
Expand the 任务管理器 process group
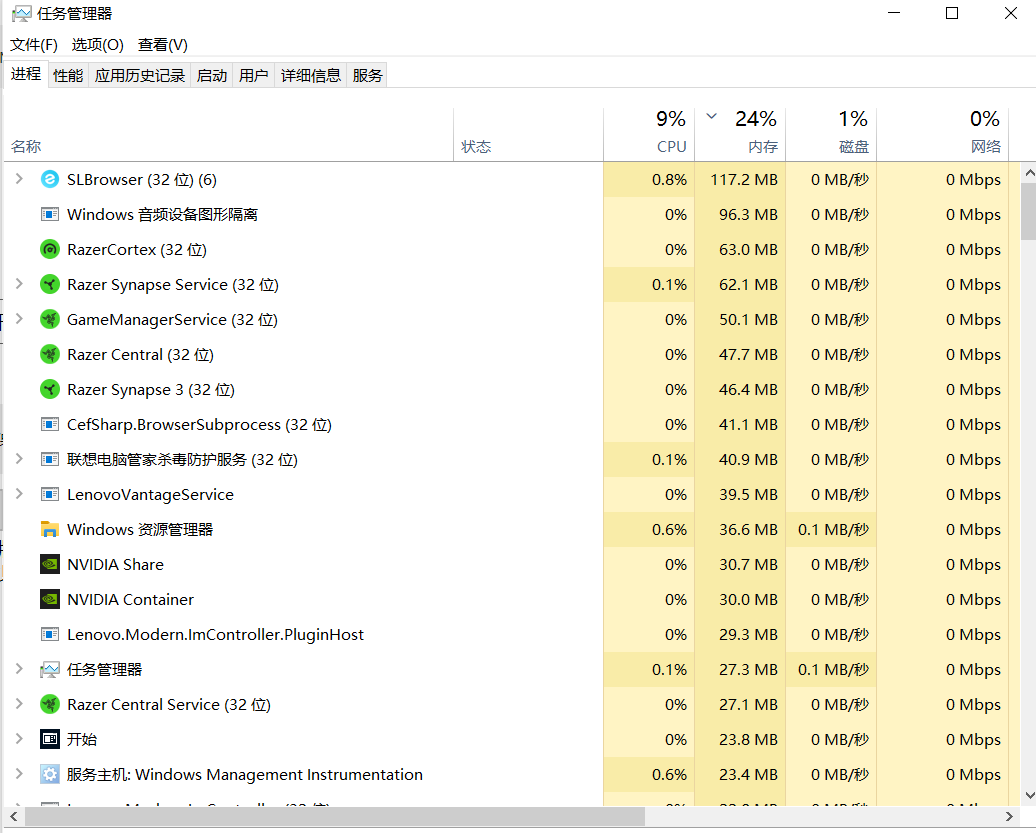pyautogui.click(x=19, y=669)
